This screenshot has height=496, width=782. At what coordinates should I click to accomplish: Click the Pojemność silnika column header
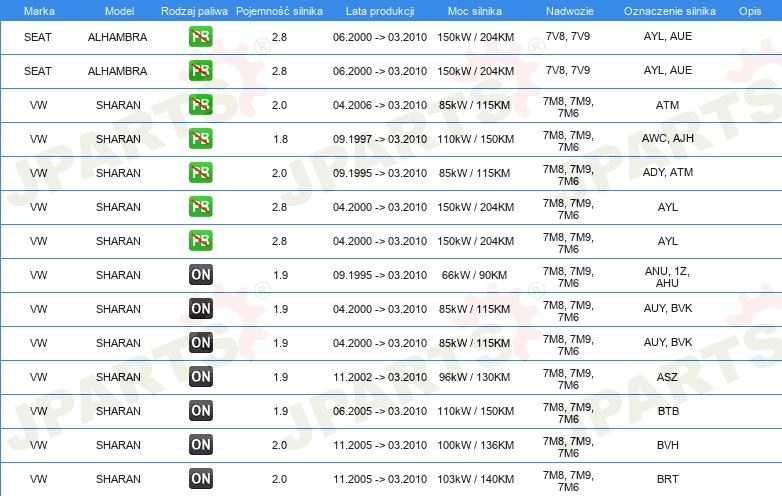pos(279,11)
